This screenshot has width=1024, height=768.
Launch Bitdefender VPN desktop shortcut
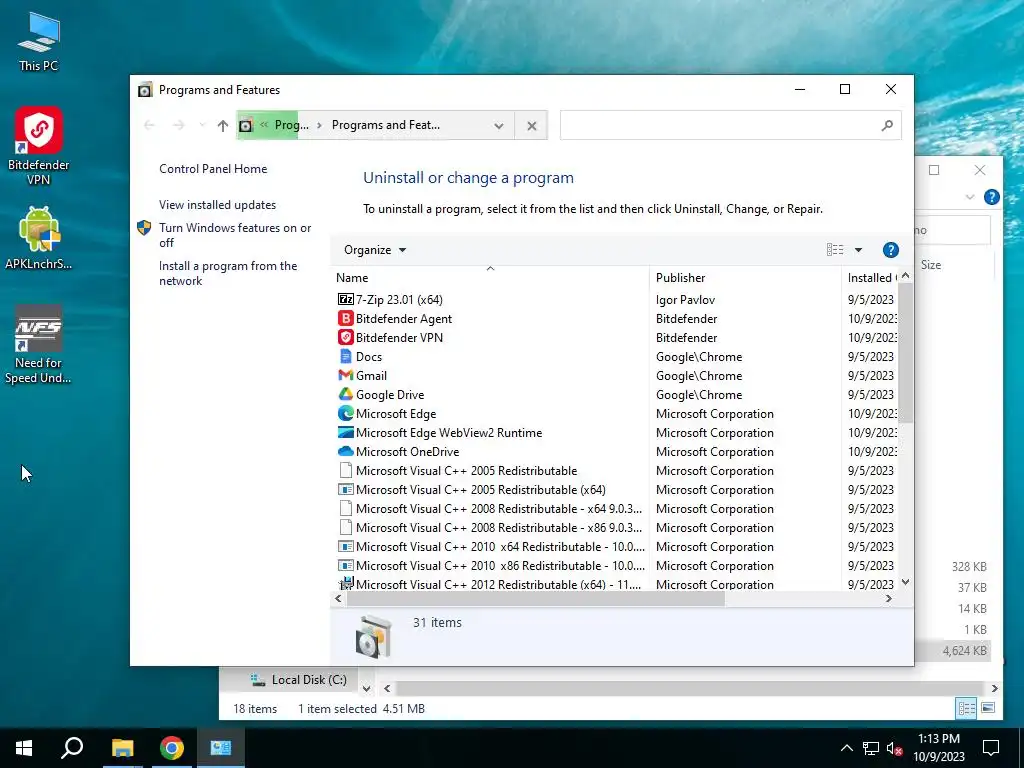pos(39,146)
